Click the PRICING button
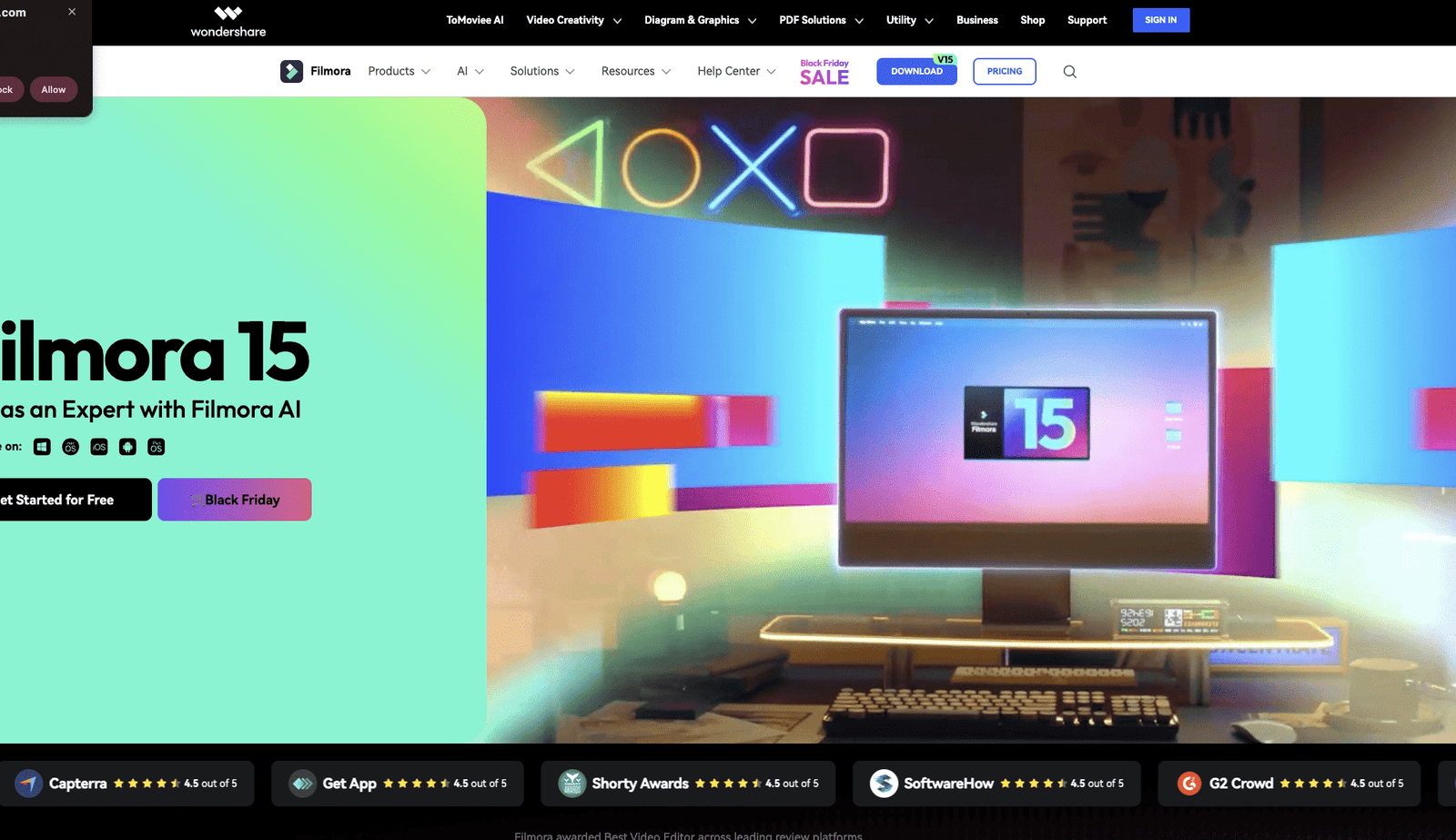 tap(1005, 71)
